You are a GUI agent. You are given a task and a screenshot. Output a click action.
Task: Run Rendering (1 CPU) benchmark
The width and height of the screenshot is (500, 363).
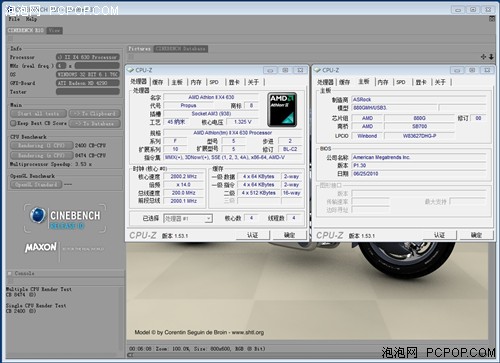(41, 145)
